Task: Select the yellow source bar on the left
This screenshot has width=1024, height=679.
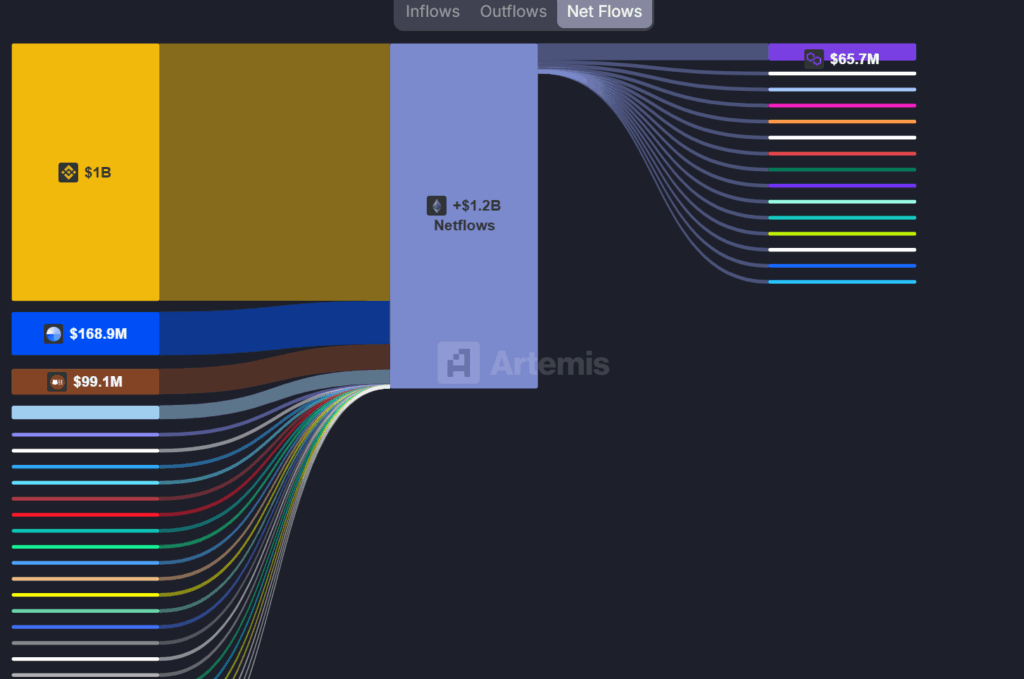Action: pyautogui.click(x=86, y=595)
